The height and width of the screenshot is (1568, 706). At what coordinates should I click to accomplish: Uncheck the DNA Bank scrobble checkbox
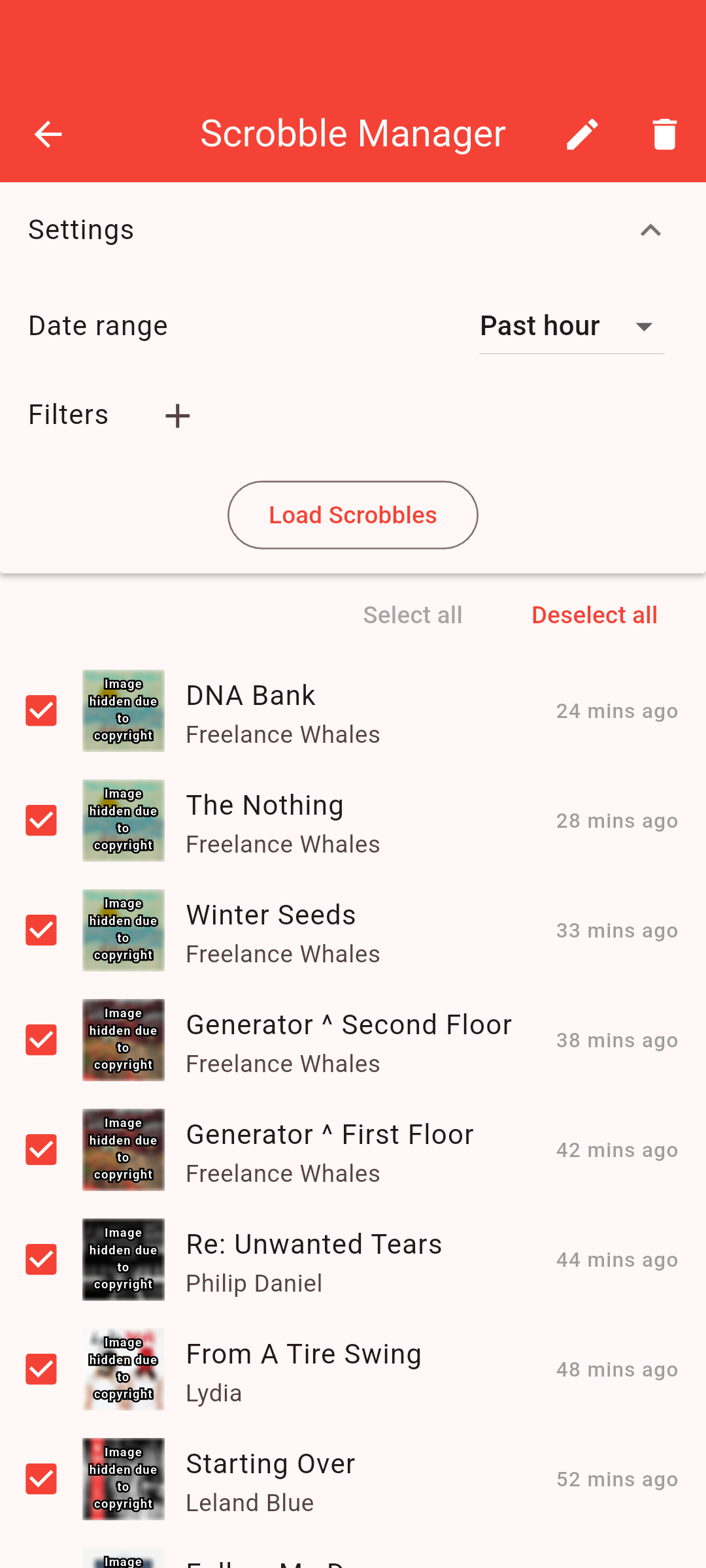41,711
